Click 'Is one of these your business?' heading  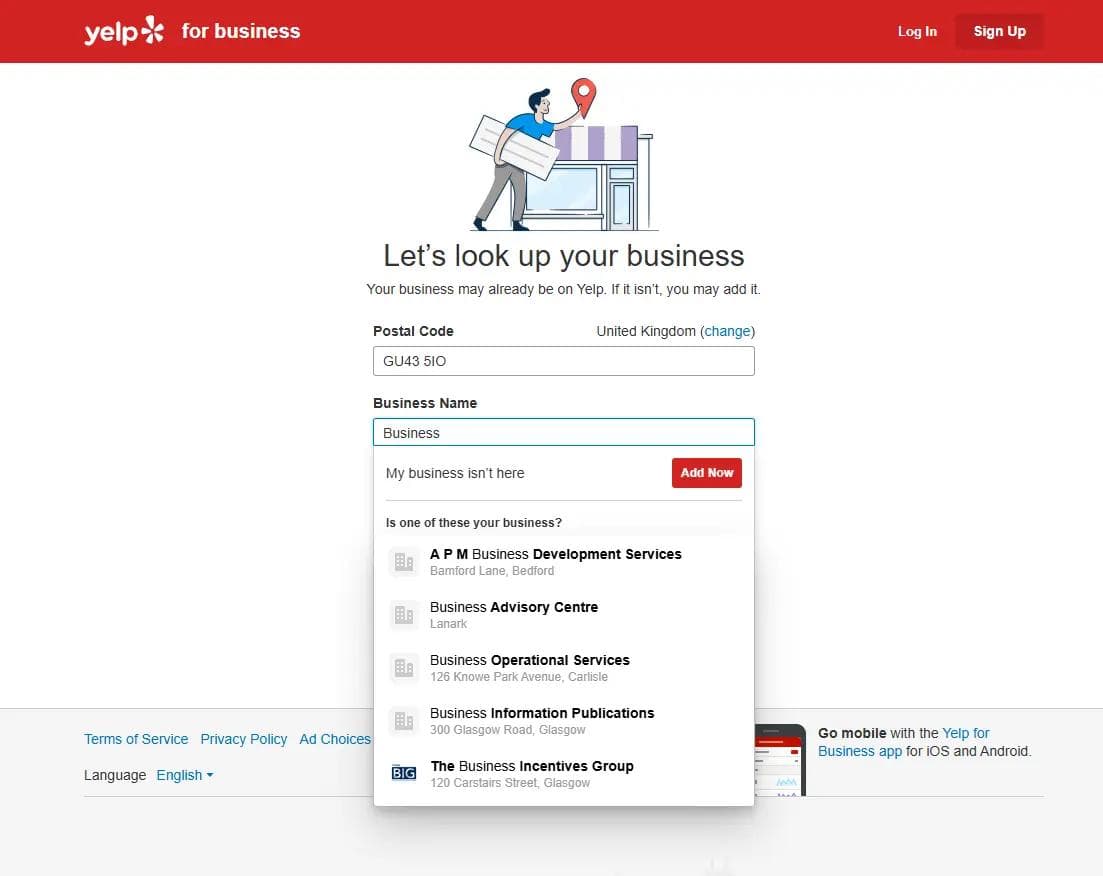point(473,523)
